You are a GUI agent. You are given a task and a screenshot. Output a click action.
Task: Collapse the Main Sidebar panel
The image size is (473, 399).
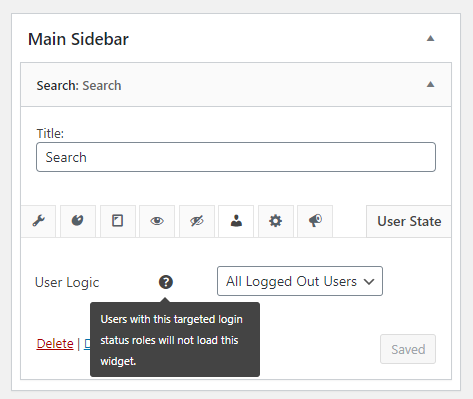[431, 38]
